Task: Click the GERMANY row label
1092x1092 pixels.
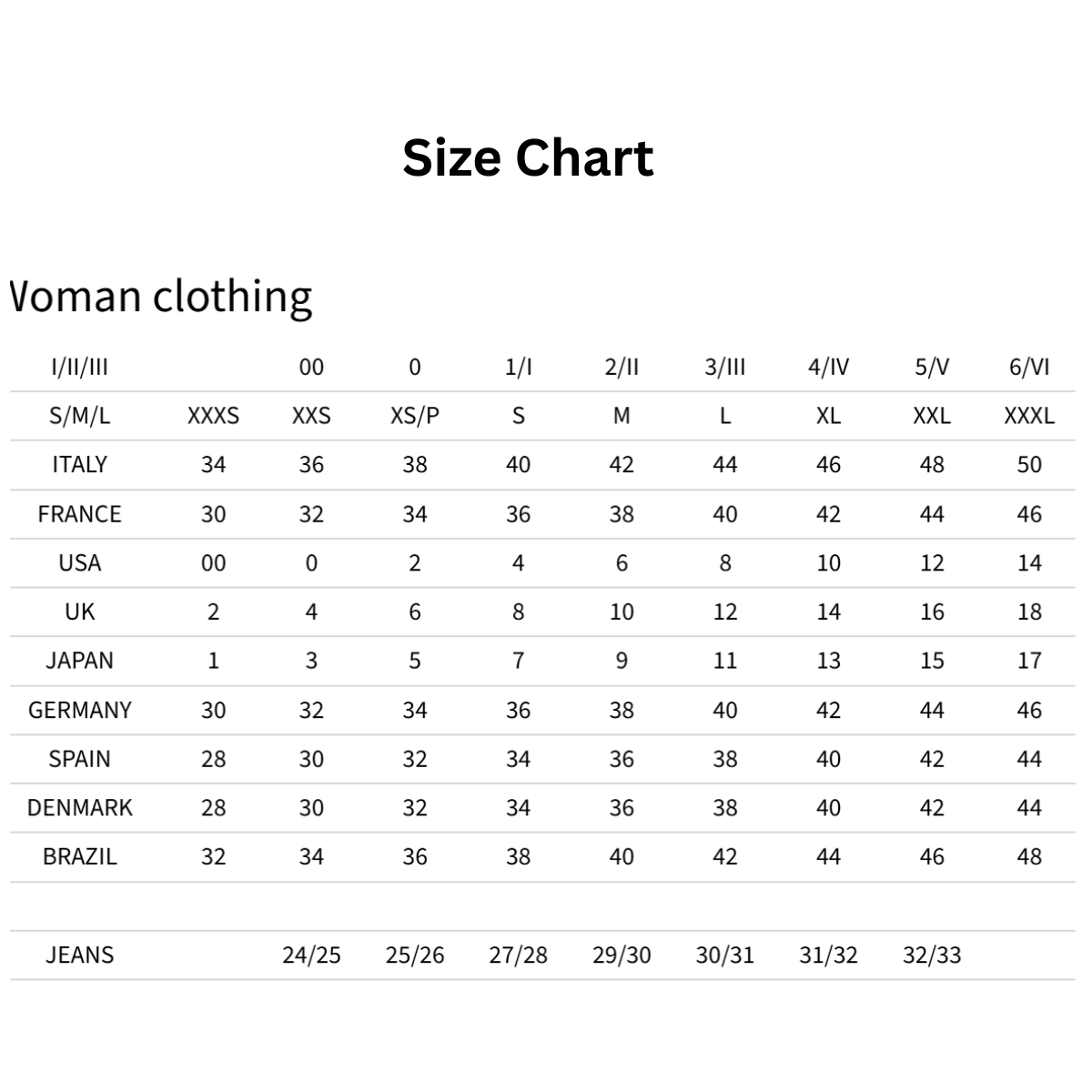Action: coord(80,710)
